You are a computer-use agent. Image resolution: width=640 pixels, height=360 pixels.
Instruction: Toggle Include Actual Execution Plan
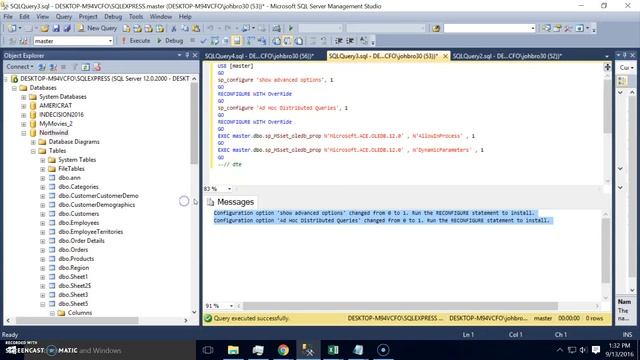pyautogui.click(x=250, y=41)
